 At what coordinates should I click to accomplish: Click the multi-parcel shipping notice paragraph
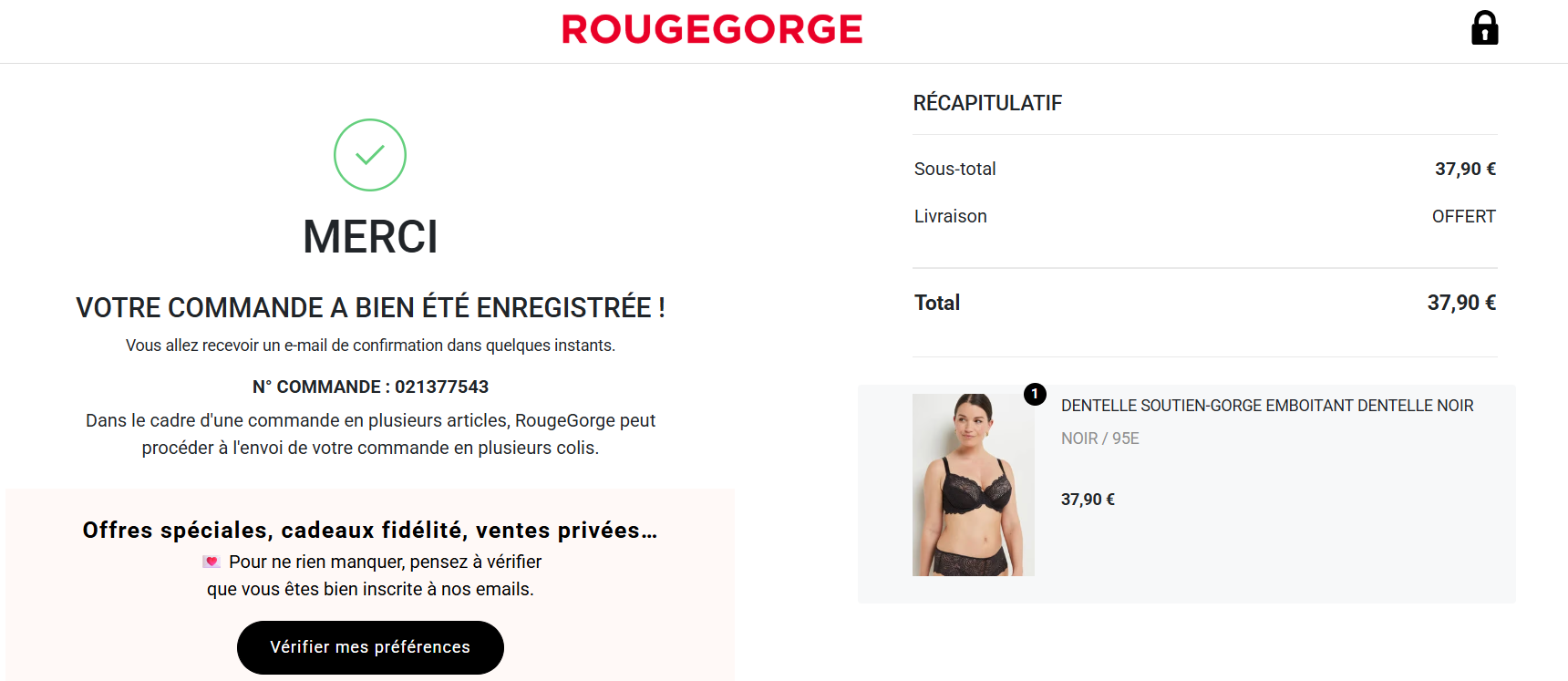[x=370, y=434]
